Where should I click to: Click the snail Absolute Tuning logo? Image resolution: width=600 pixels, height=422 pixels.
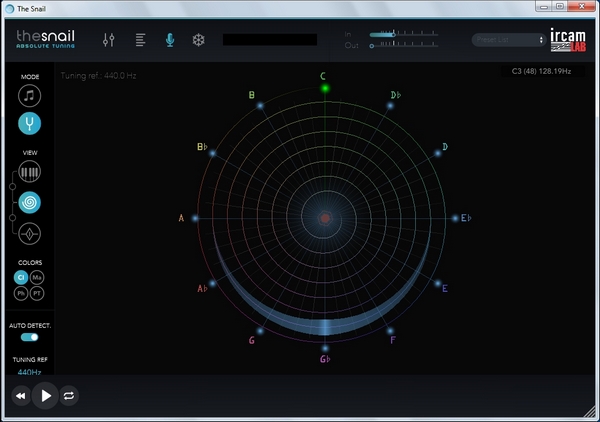(46, 39)
